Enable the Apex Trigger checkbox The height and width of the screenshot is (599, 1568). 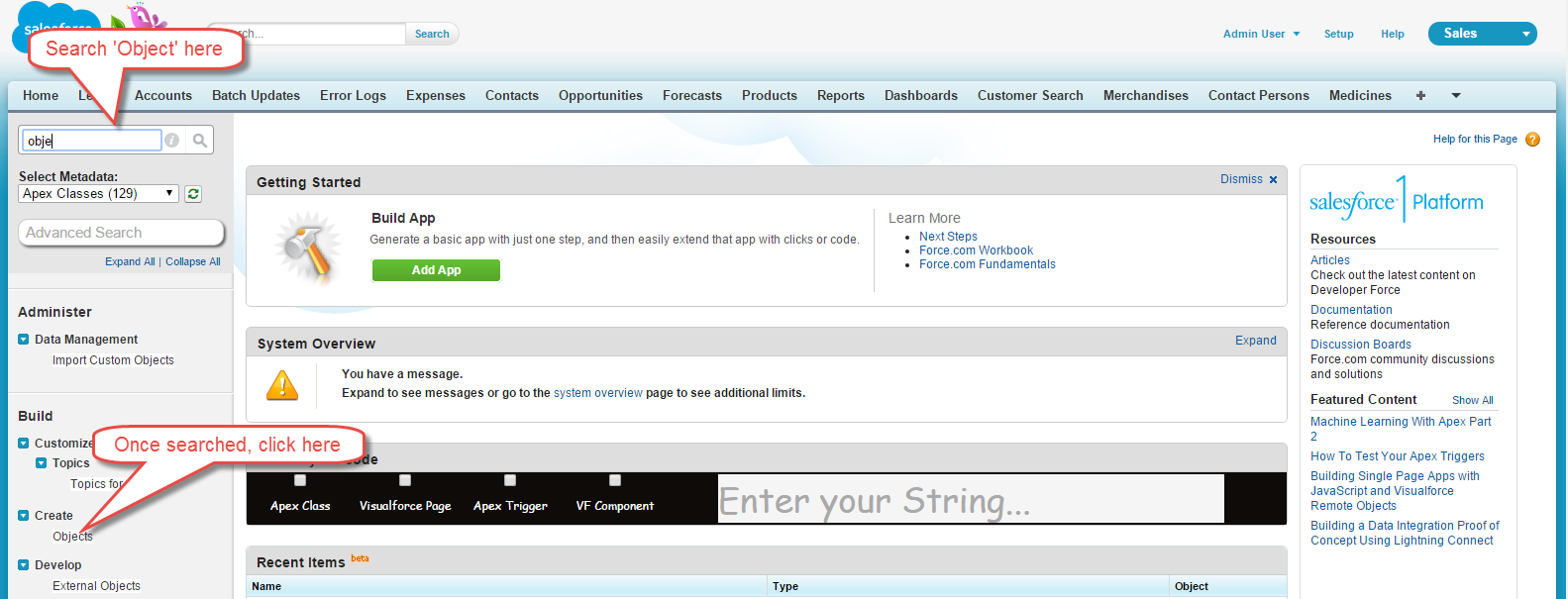510,480
